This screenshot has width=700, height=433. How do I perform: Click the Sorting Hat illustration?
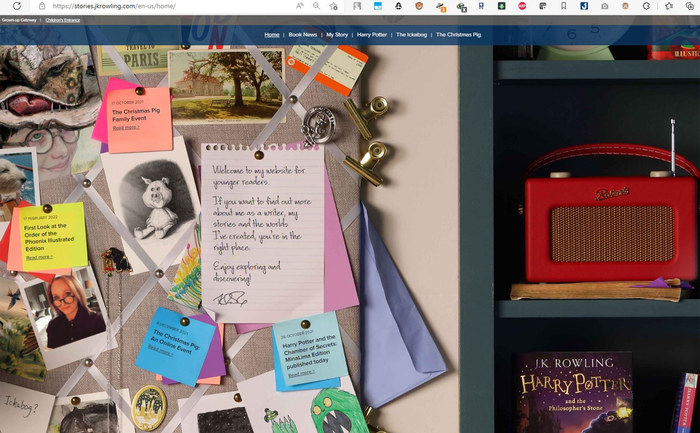[x=47, y=85]
